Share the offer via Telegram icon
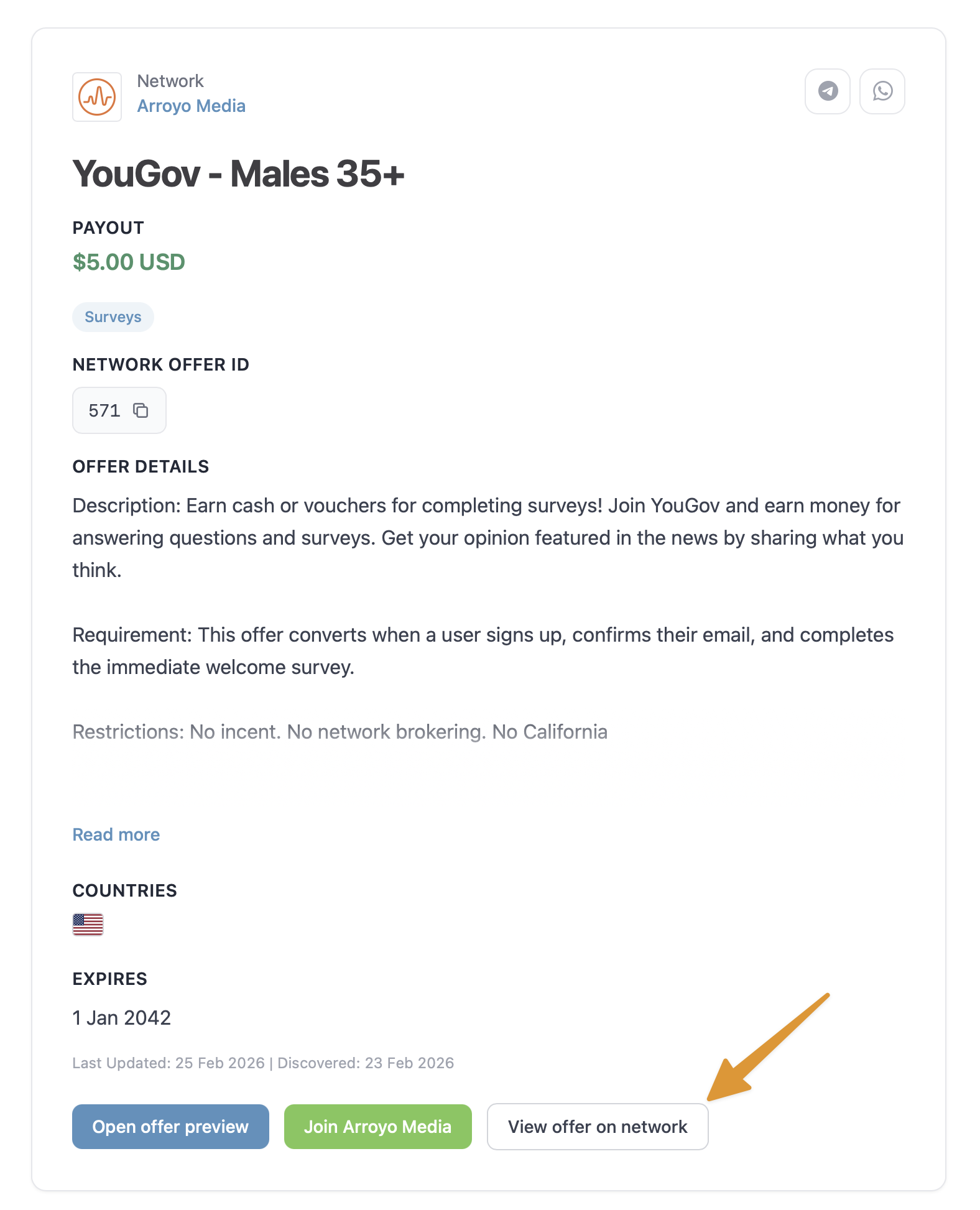Image resolution: width=980 pixels, height=1210 pixels. tap(828, 91)
